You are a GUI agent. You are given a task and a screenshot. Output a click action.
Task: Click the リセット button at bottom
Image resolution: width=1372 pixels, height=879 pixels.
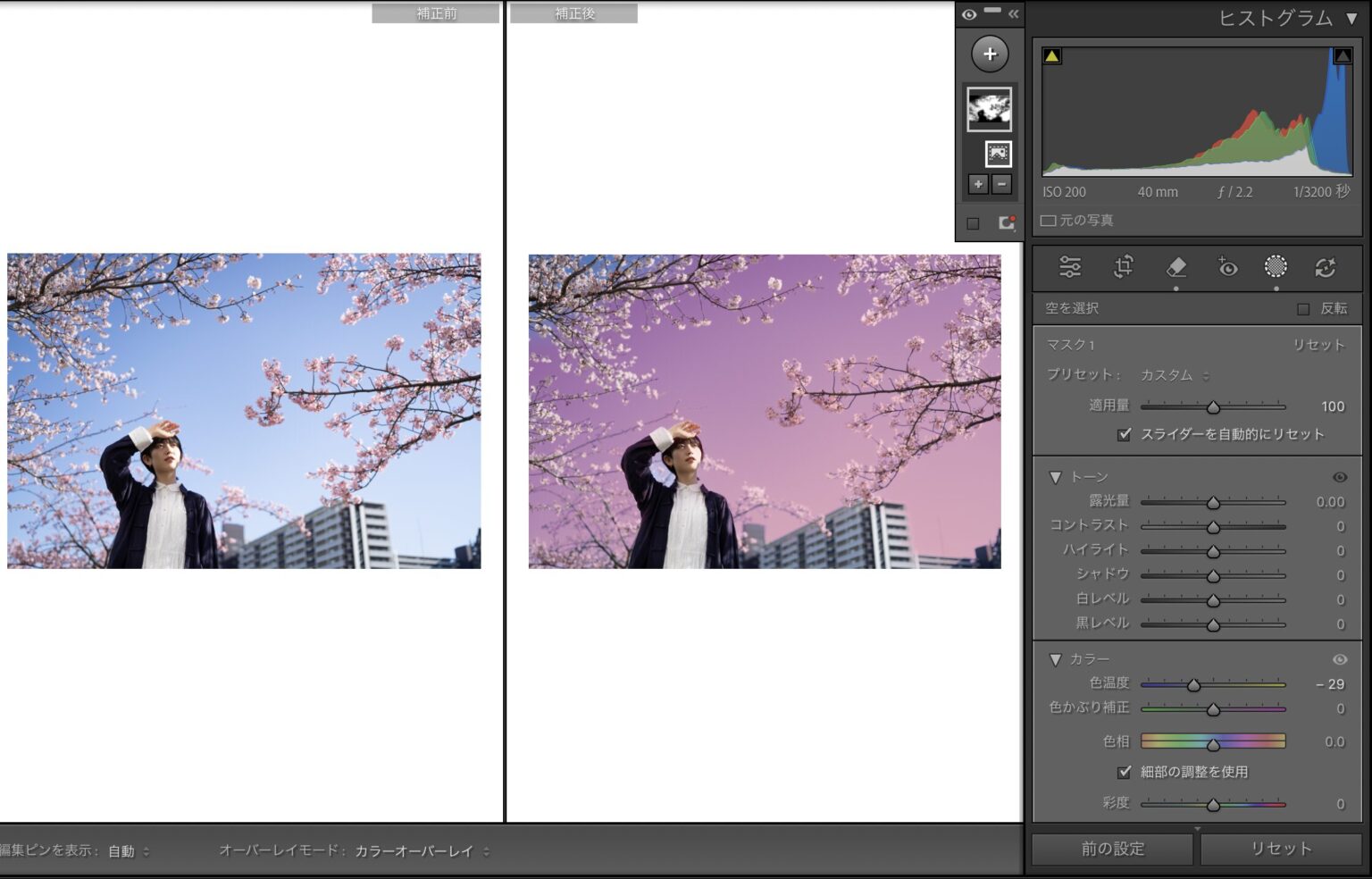1280,849
